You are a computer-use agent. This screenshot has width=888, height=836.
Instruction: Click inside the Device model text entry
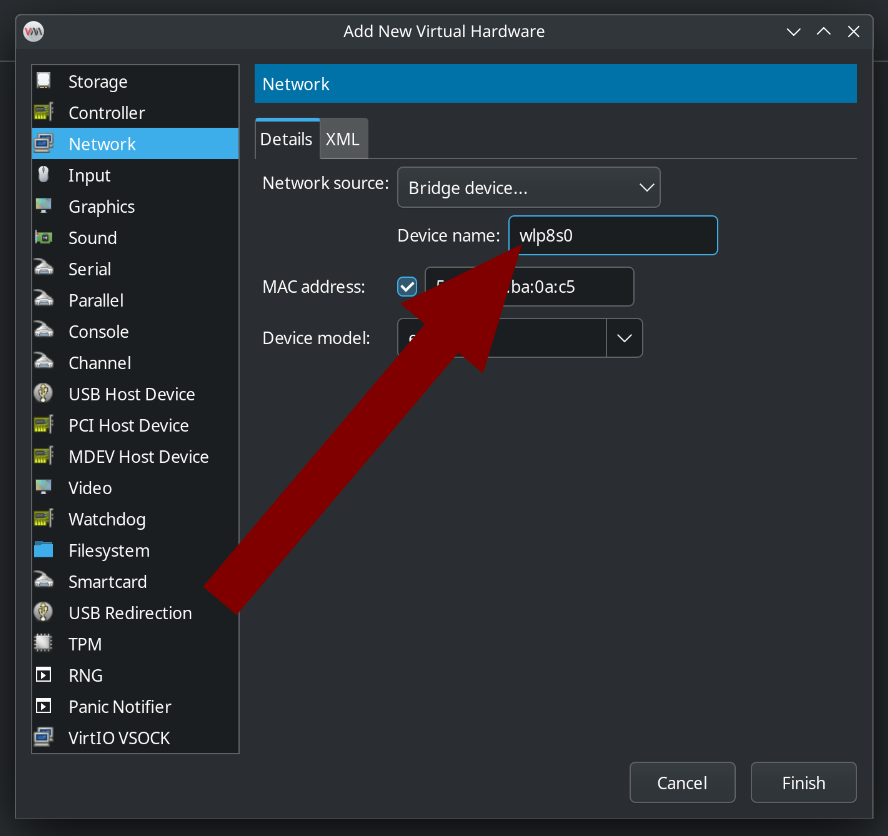click(502, 338)
